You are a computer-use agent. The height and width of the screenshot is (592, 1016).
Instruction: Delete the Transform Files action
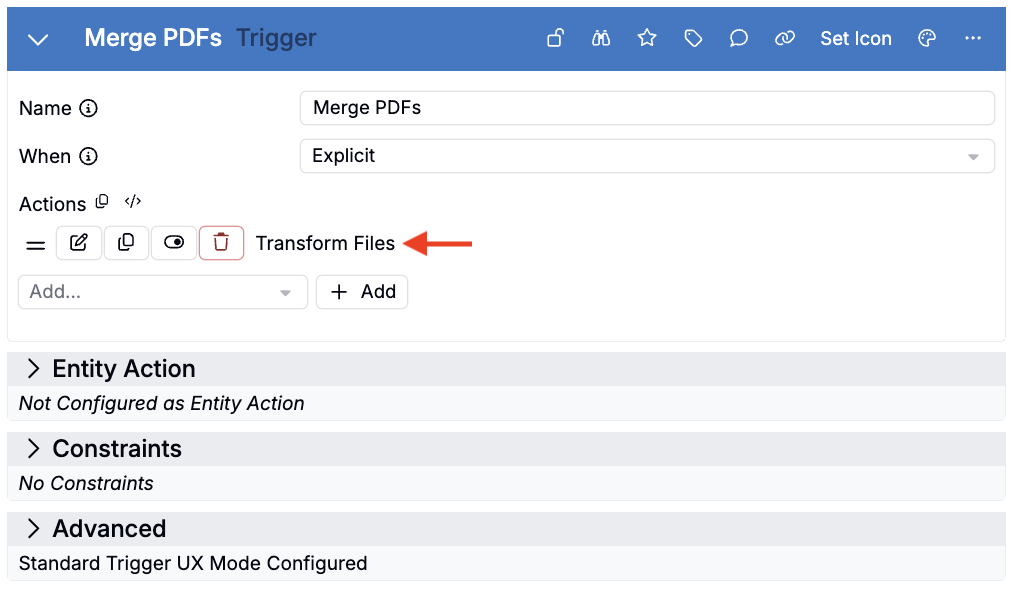click(x=221, y=243)
